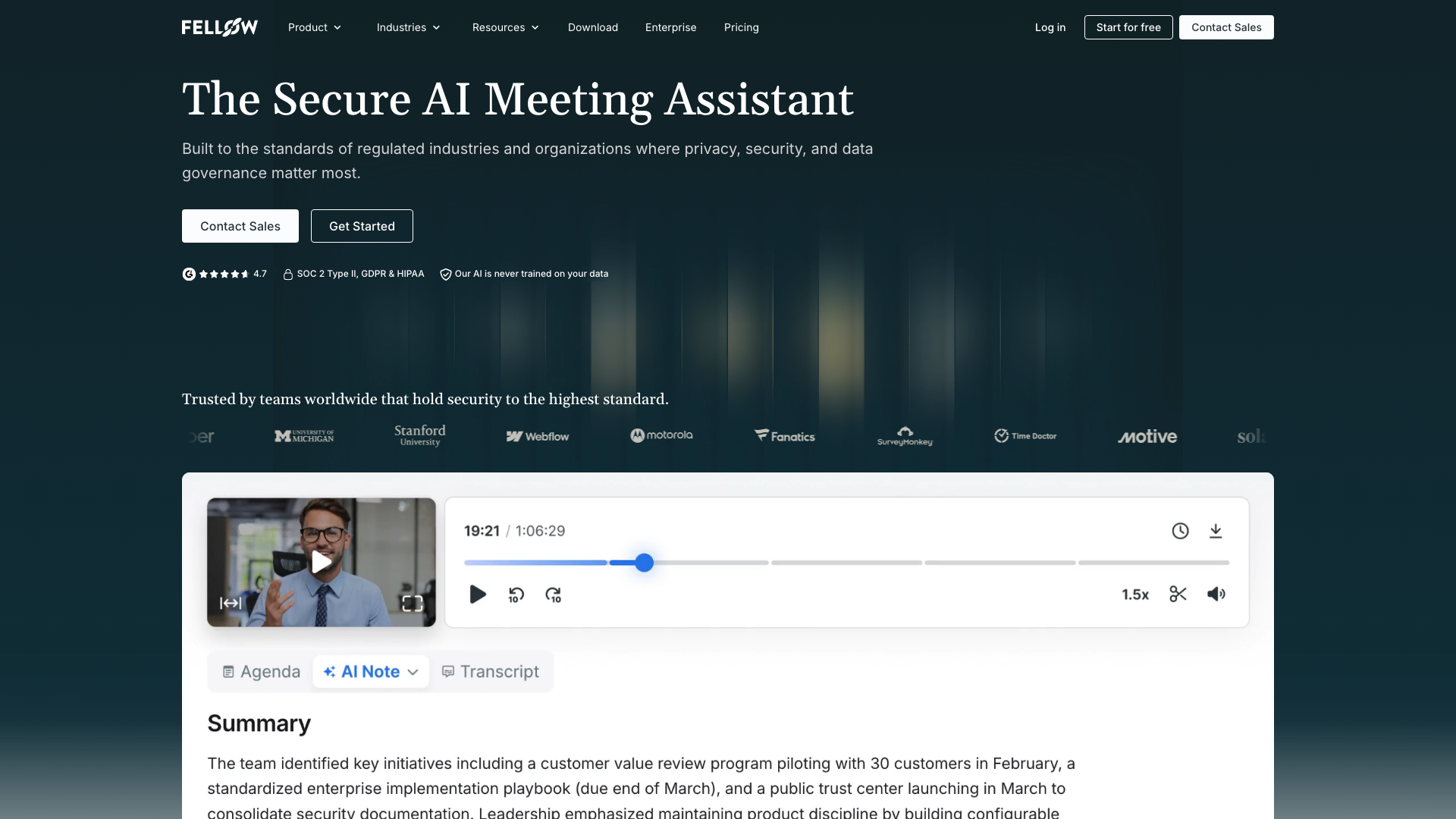Screen dimensions: 1456x819
Task: Click the Summary heading
Action: 259,723
